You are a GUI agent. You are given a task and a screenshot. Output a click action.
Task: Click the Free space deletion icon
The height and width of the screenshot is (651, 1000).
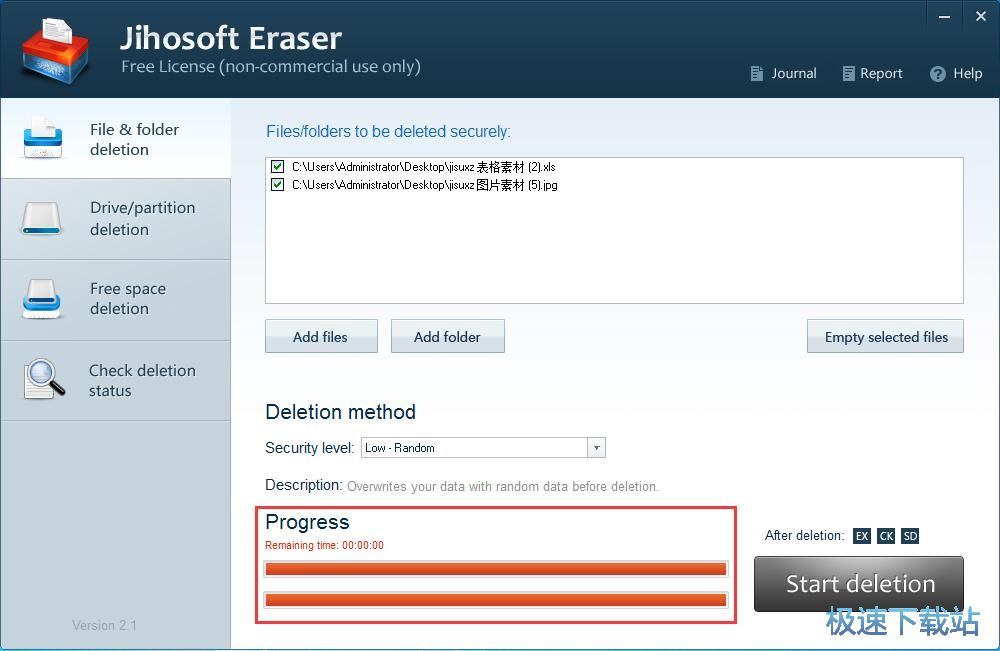pyautogui.click(x=44, y=298)
